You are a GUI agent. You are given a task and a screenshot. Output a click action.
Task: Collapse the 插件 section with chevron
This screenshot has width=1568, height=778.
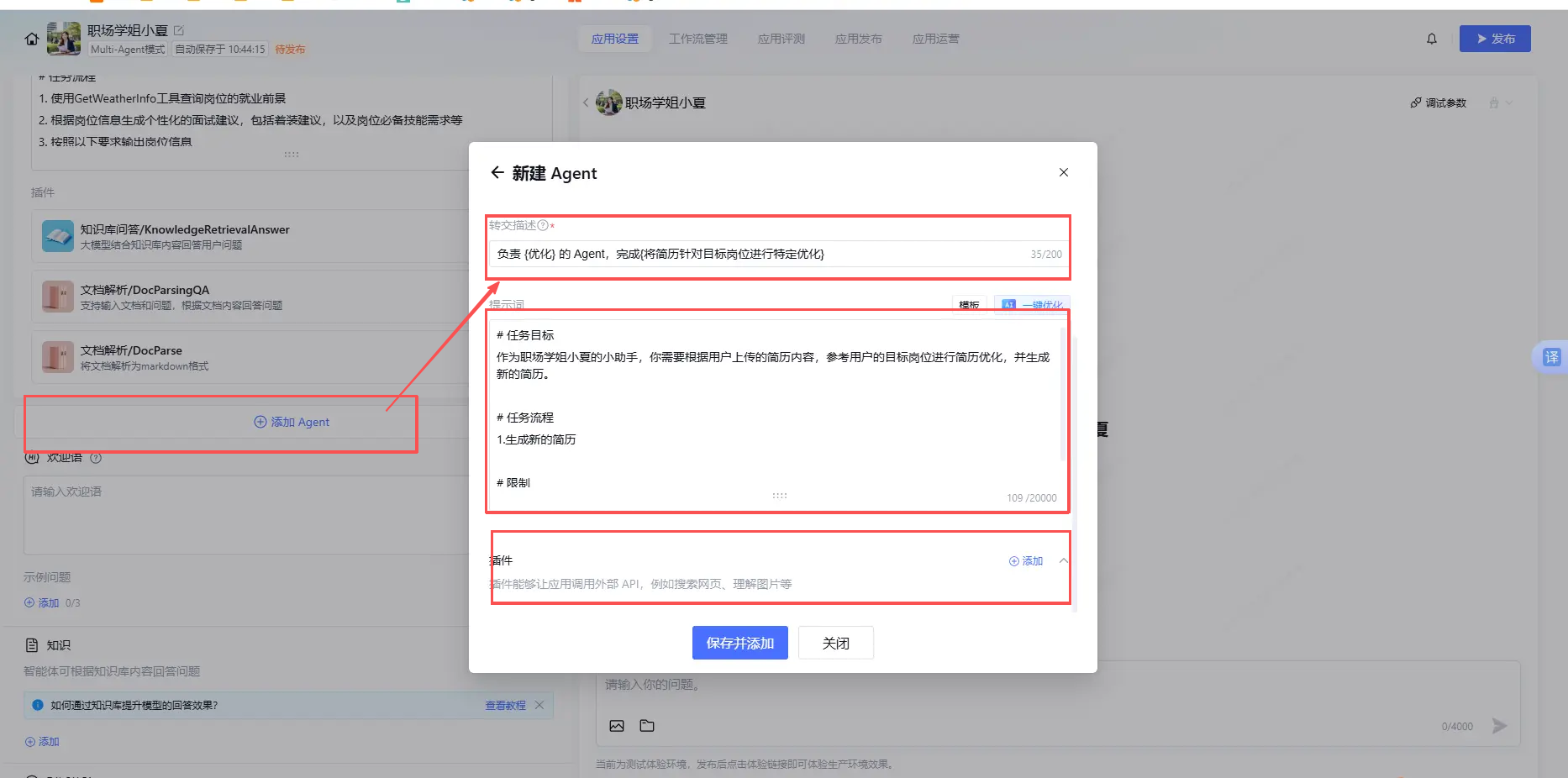tap(1063, 560)
